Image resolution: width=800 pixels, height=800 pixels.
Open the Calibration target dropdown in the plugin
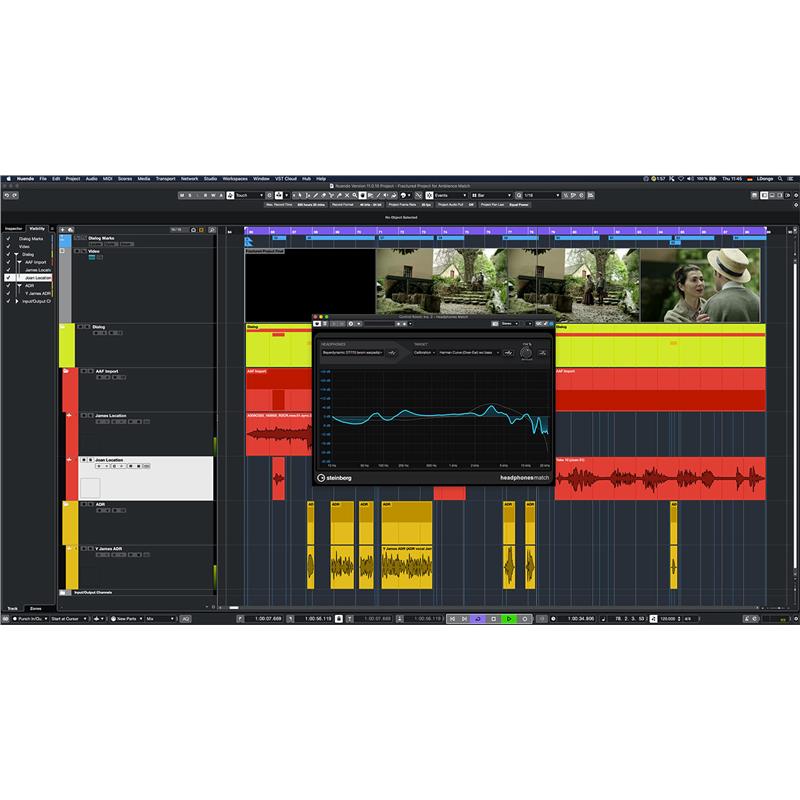(x=424, y=353)
